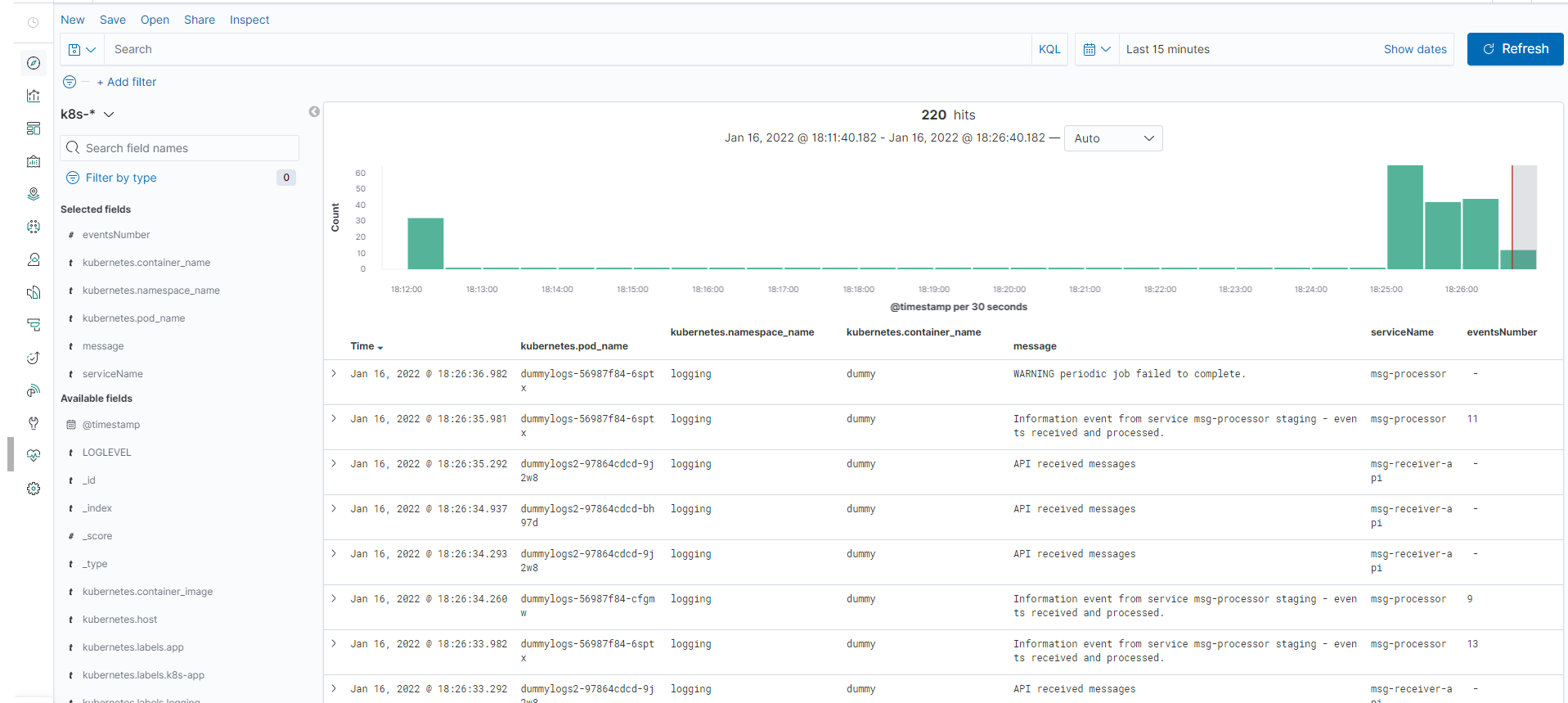Open Visualize from the chart sidebar icon
This screenshot has width=1568, height=703.
34,96
